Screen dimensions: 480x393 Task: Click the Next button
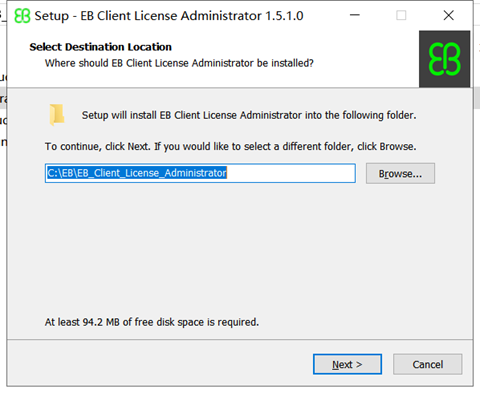[347, 364]
